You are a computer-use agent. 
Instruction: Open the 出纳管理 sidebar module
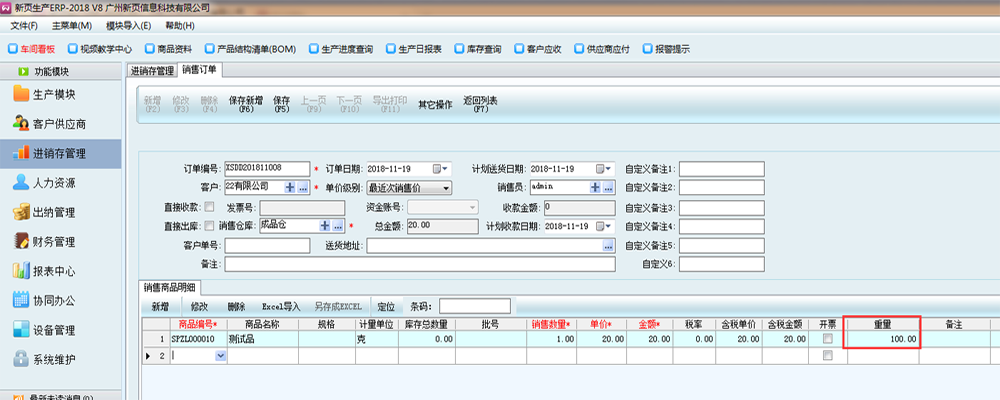54,212
